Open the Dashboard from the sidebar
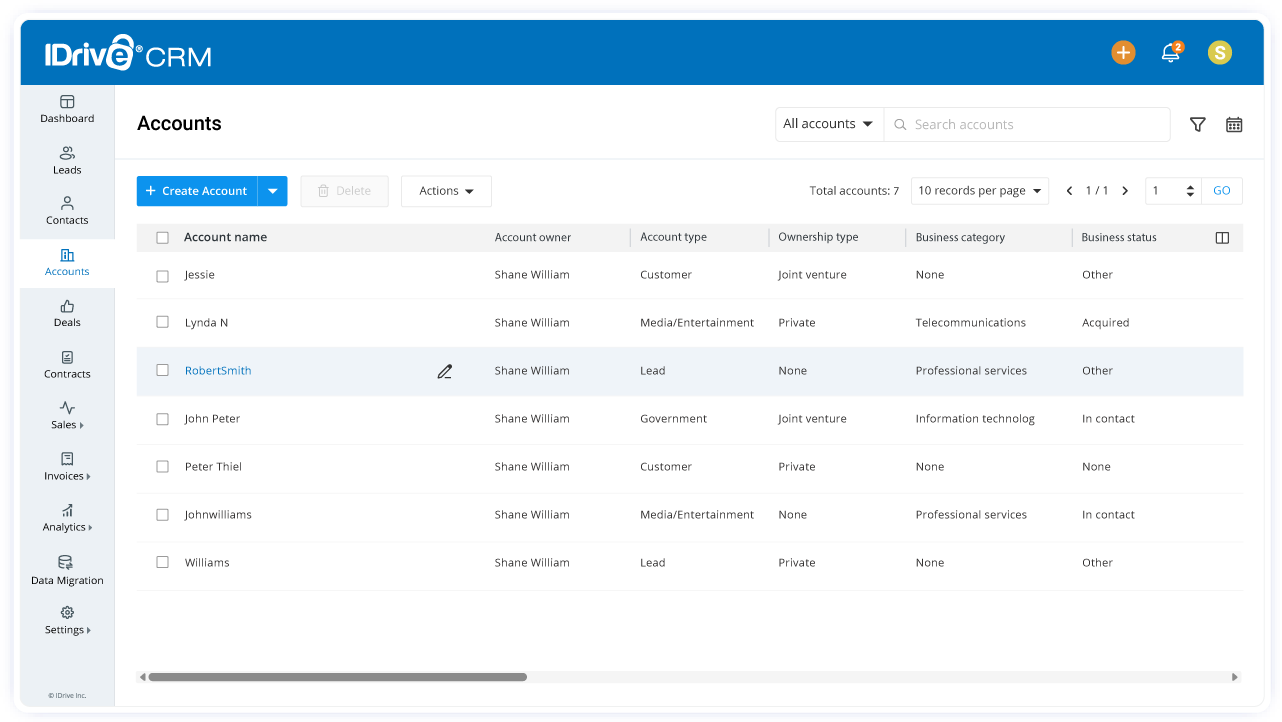Image resolution: width=1282 pixels, height=722 pixels. 66,109
